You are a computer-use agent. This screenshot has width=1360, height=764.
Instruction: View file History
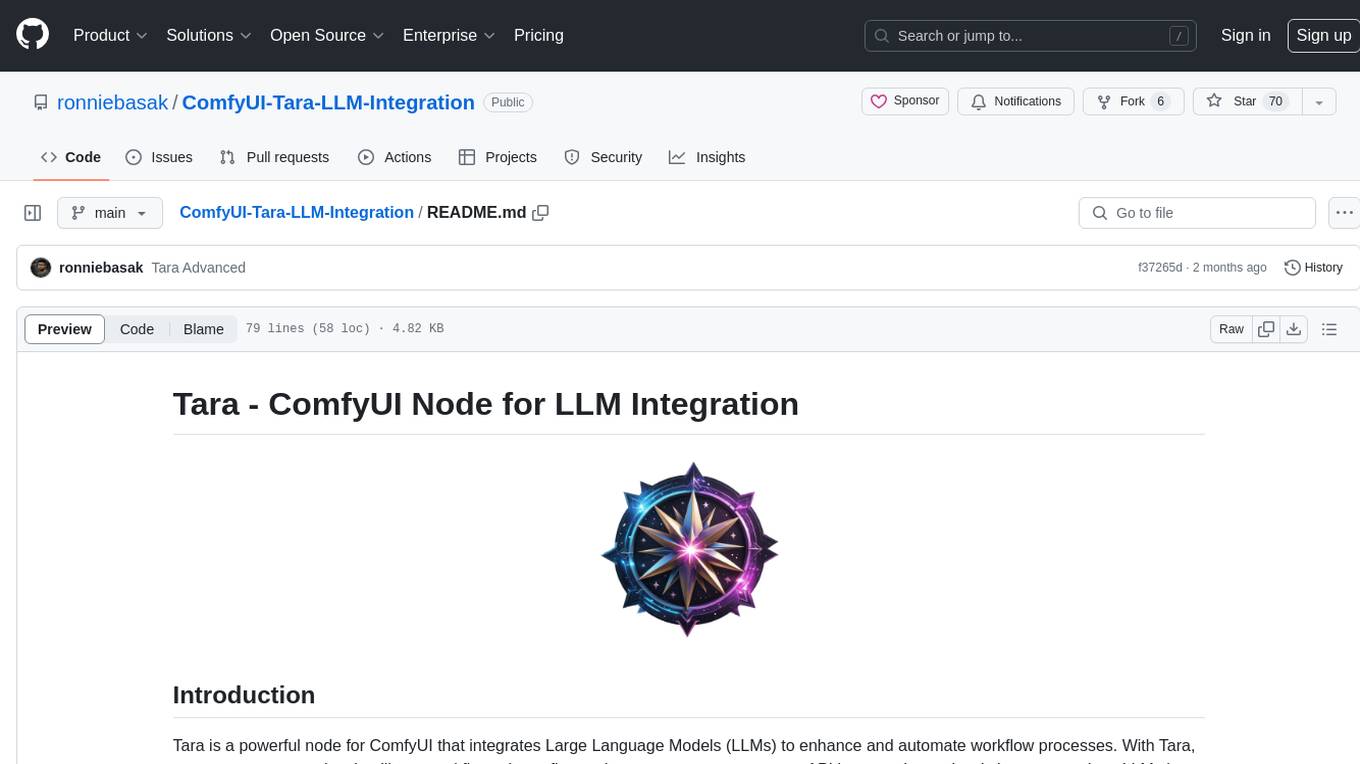1313,267
